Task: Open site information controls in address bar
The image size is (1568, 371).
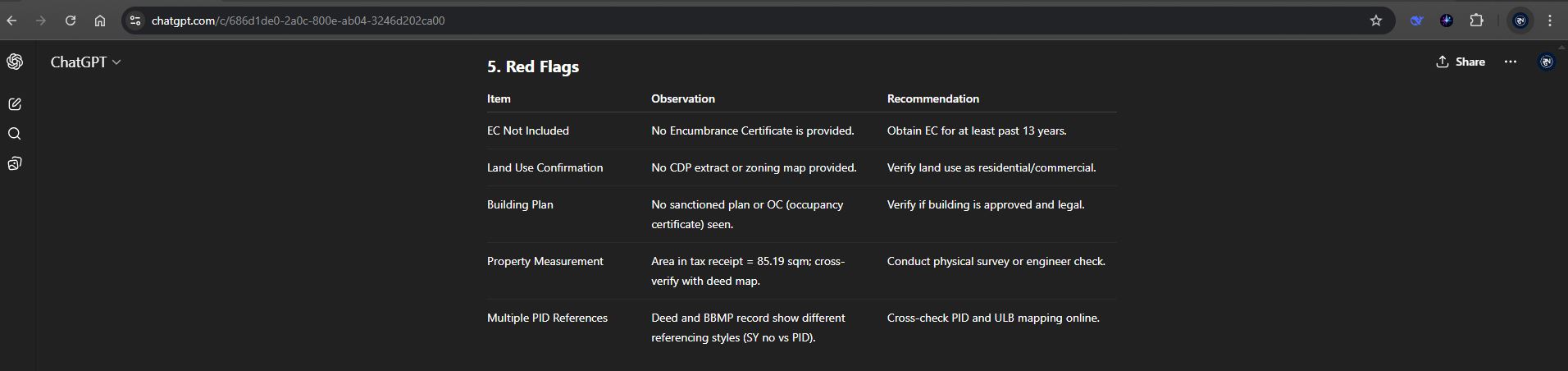Action: 136,21
